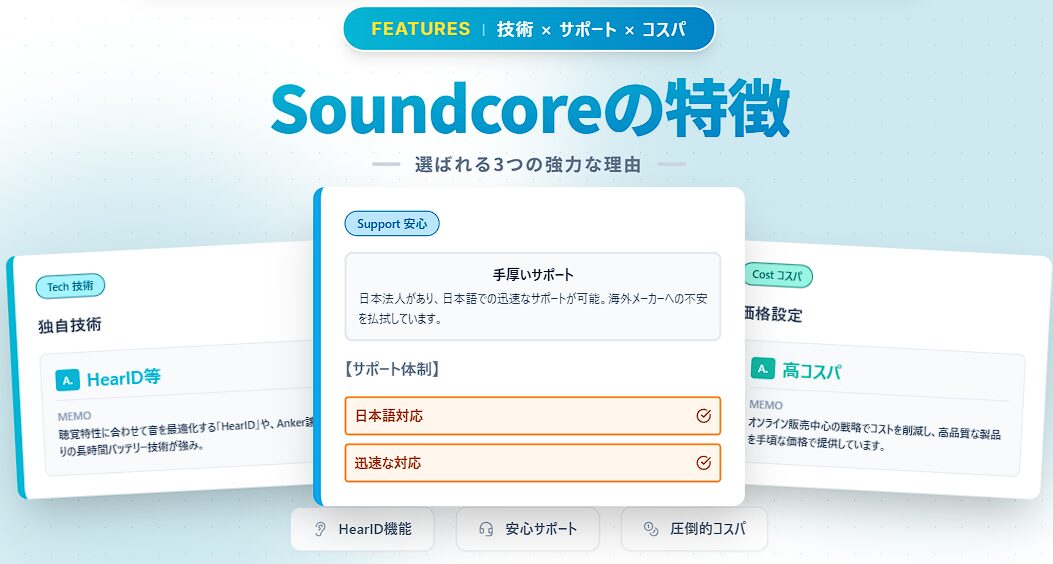1053x564 pixels.
Task: Click the 'A.' badge next to 高コスパ
Action: coord(763,369)
